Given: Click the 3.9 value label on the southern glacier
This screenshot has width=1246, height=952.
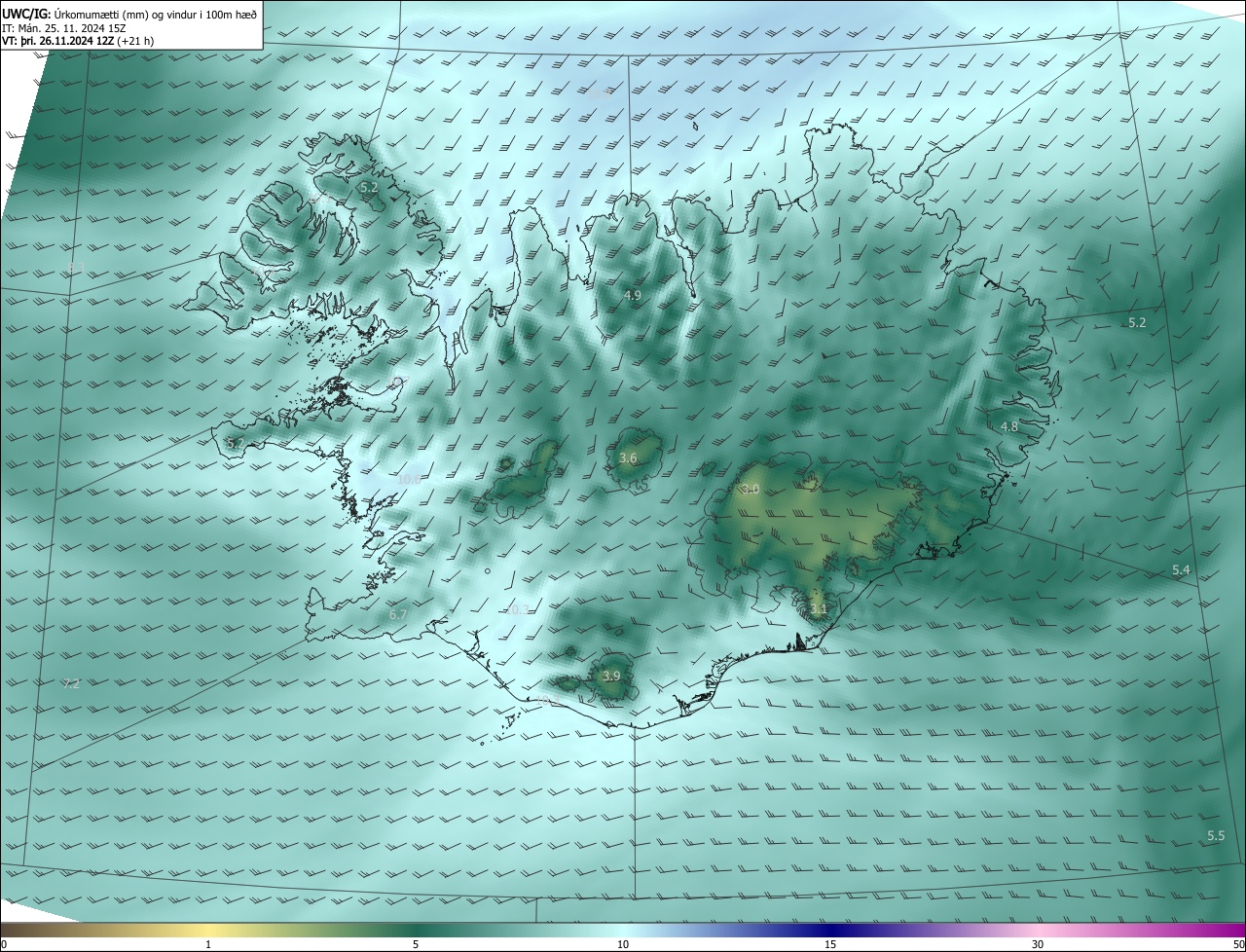Looking at the screenshot, I should 611,677.
